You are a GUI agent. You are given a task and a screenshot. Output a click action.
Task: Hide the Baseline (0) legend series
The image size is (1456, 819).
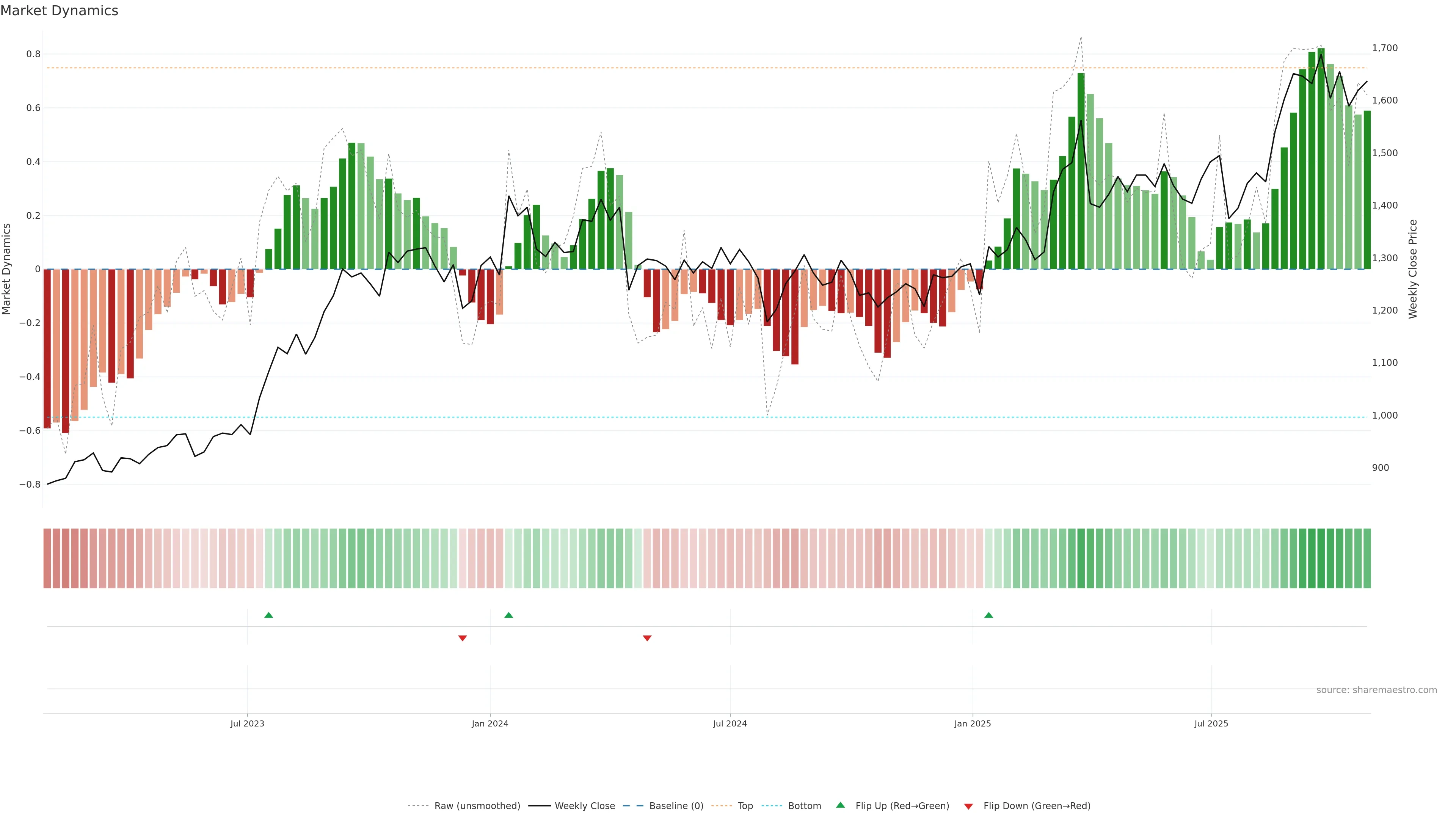[x=676, y=806]
